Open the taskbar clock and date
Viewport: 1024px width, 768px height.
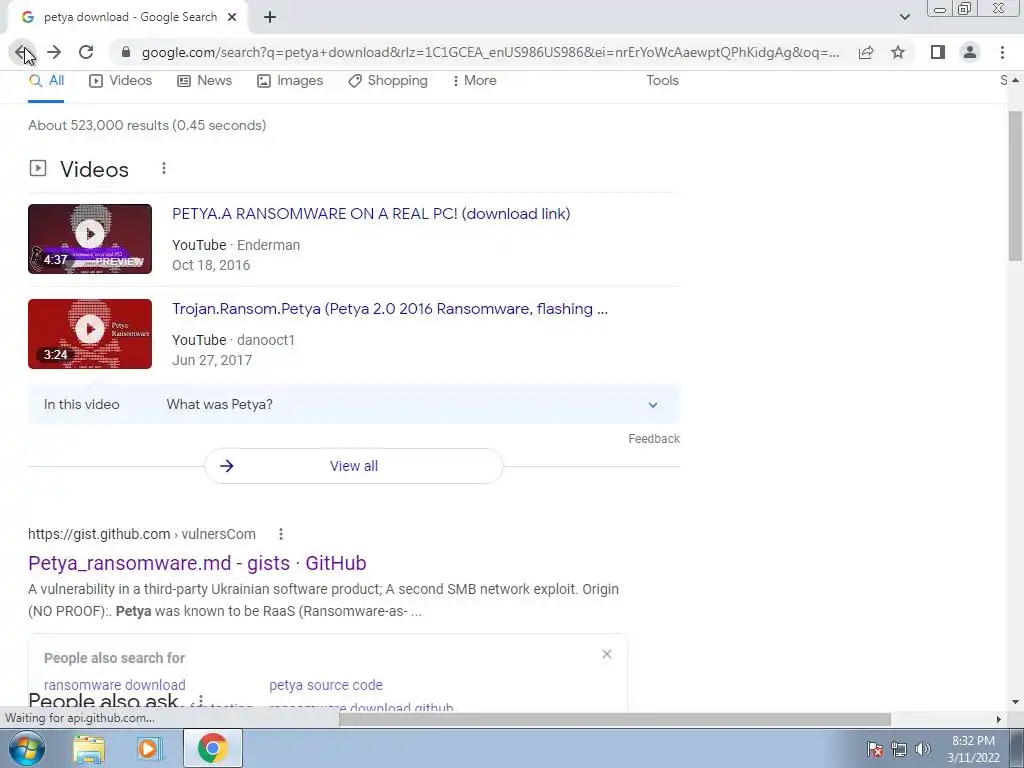point(973,749)
